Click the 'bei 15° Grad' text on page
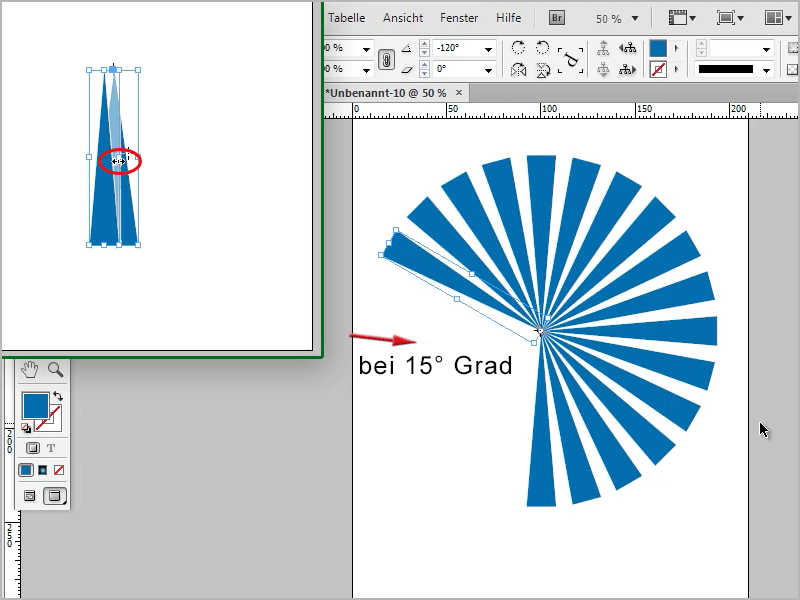800x600 pixels. (435, 365)
